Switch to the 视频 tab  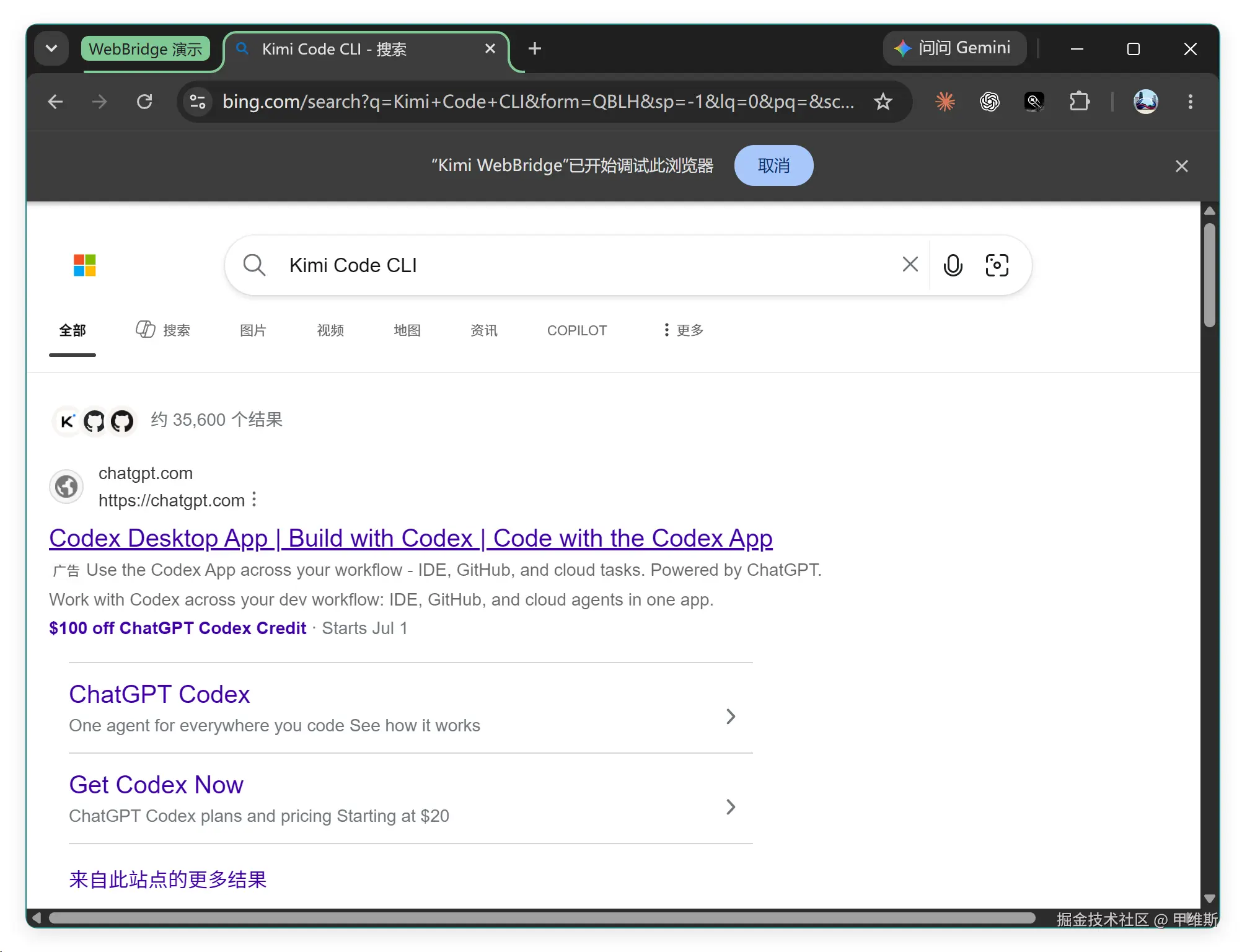pyautogui.click(x=330, y=330)
